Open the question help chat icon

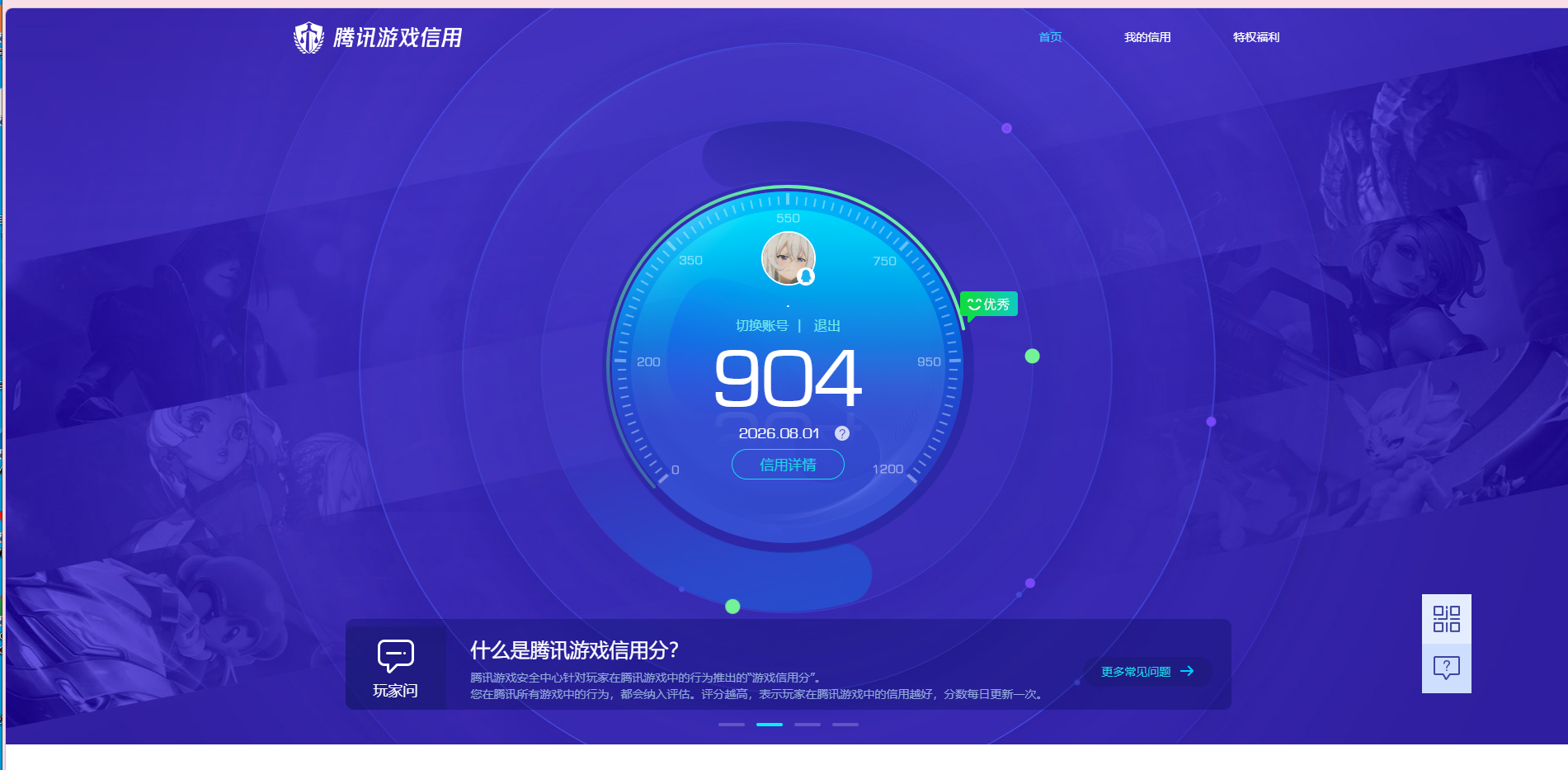1447,668
